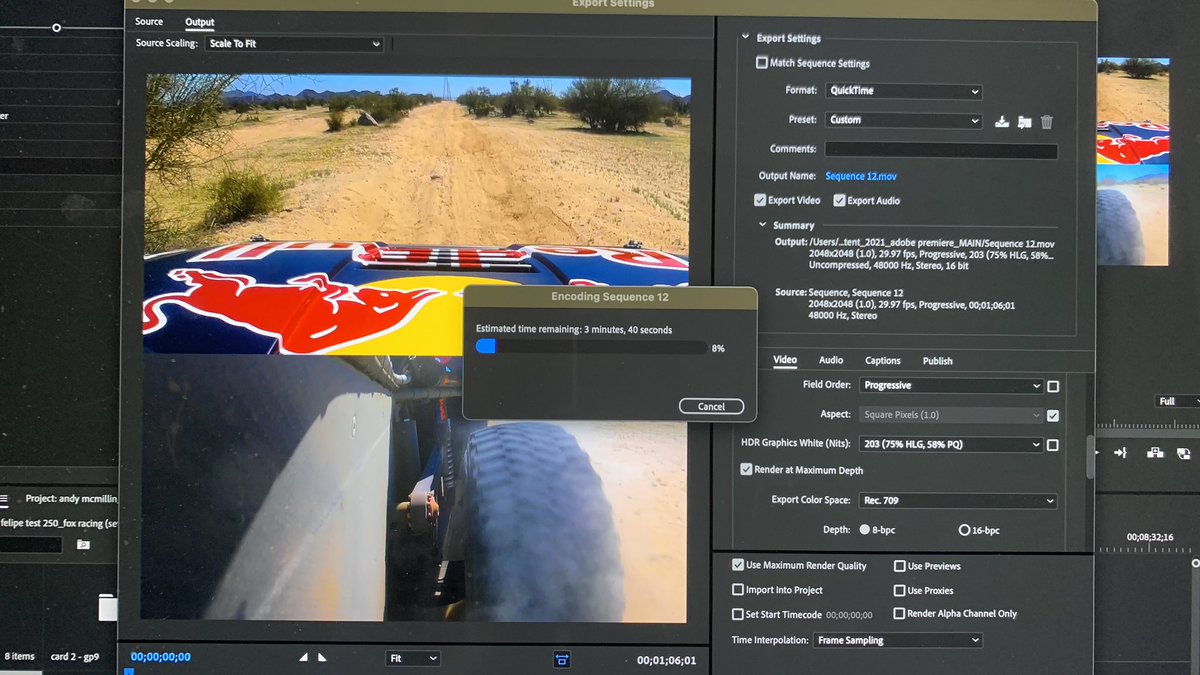Uncheck Export Video
This screenshot has height=675, width=1200.
pyautogui.click(x=760, y=200)
